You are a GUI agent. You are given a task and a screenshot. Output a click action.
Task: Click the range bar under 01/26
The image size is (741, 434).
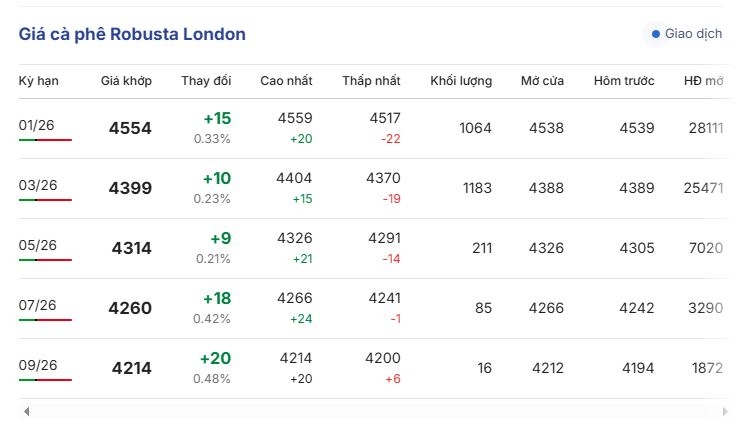(45, 140)
